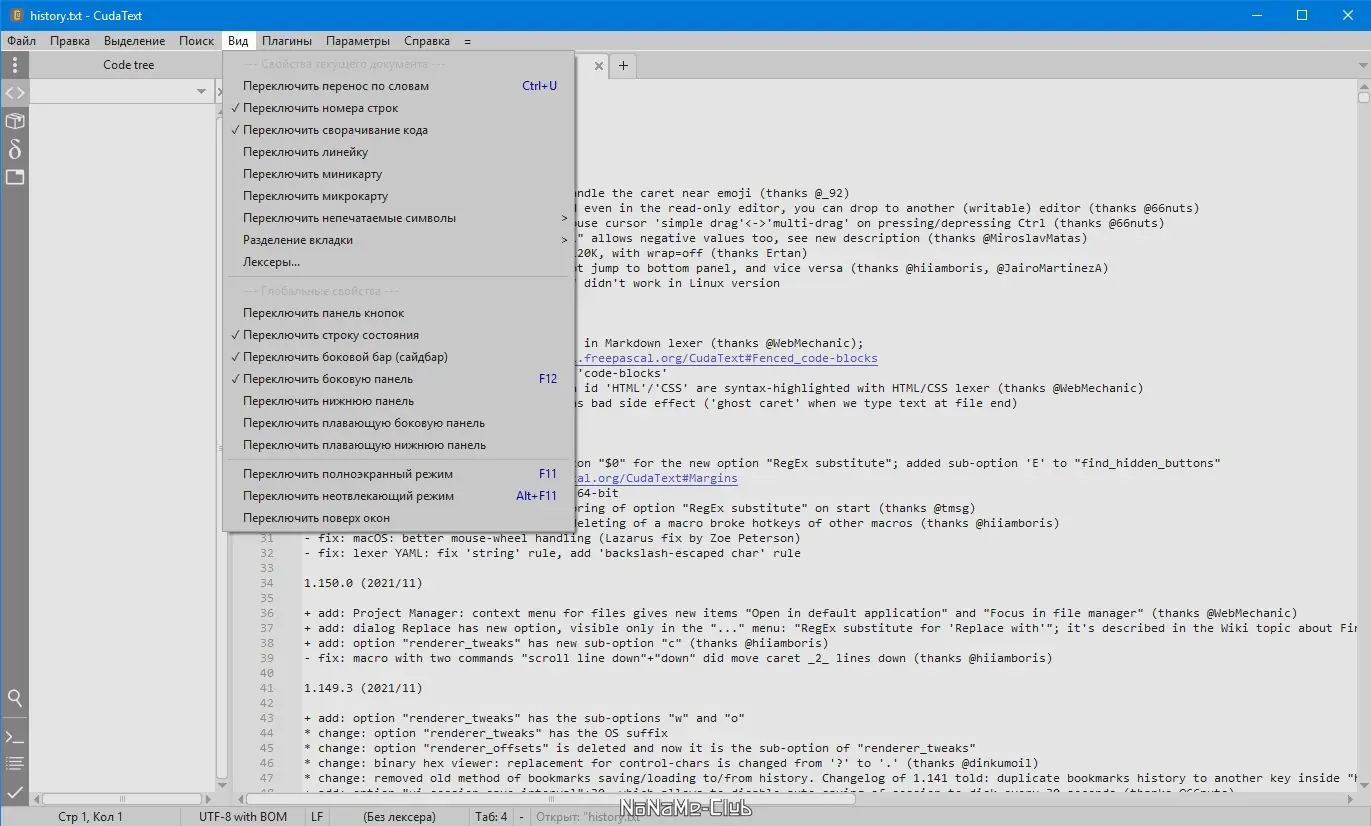Open the Выделение menu

(x=135, y=41)
